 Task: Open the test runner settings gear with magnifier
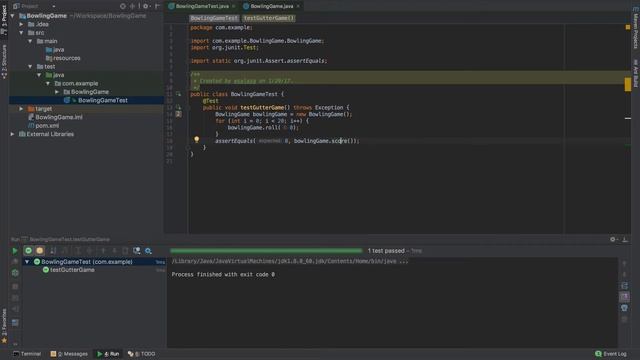click(148, 251)
